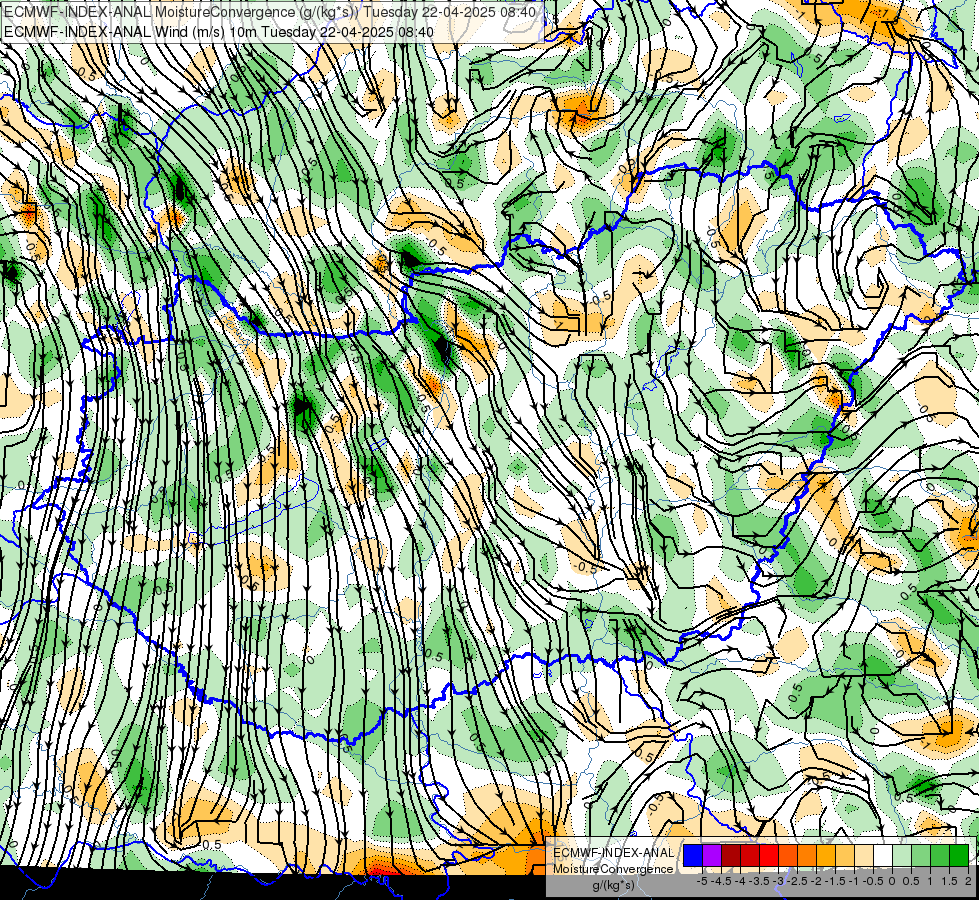Click the Wind (m/s) 10m title line
Viewport: 979px width, 900px height.
pos(219,31)
